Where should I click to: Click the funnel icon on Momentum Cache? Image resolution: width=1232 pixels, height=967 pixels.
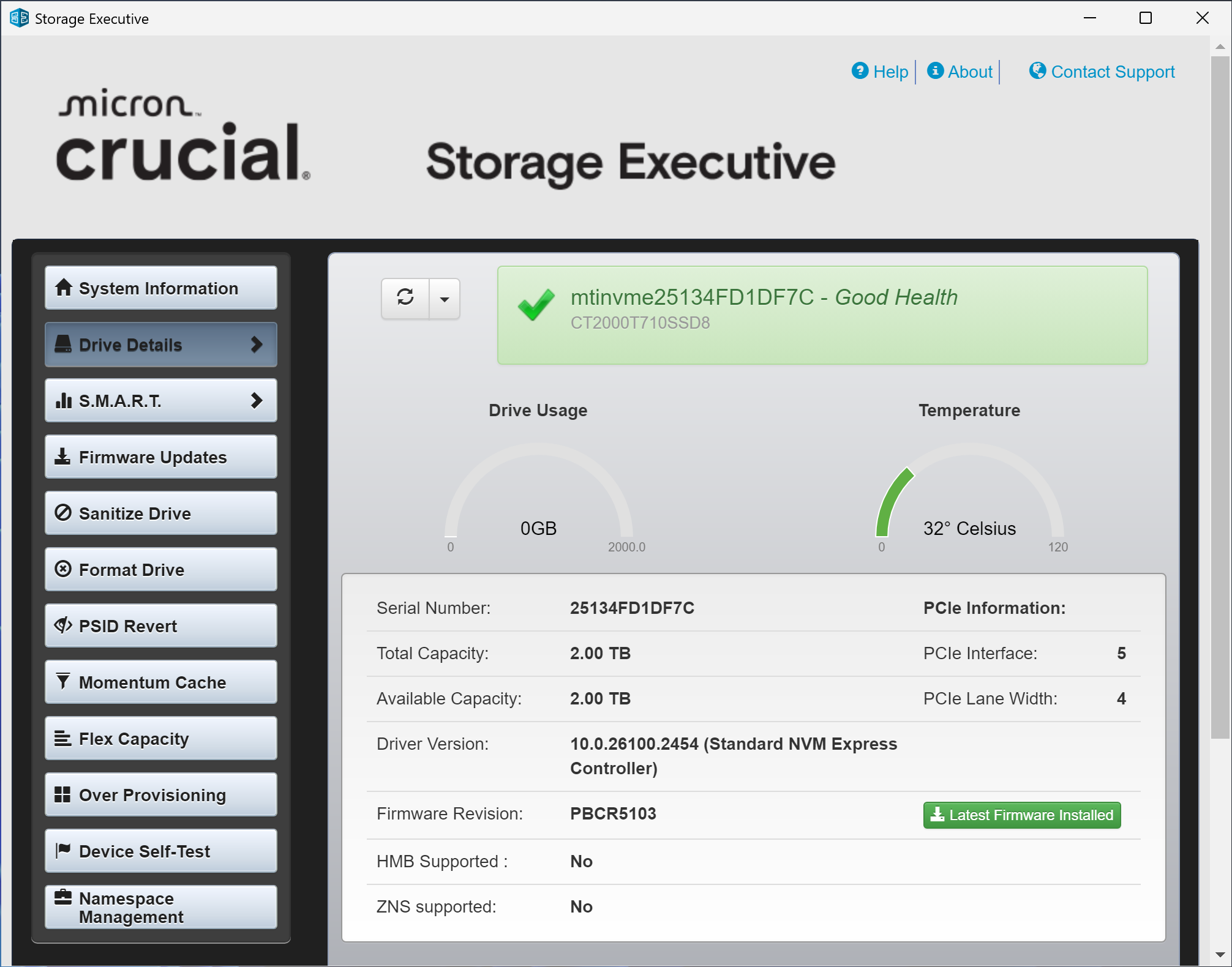[x=63, y=681]
